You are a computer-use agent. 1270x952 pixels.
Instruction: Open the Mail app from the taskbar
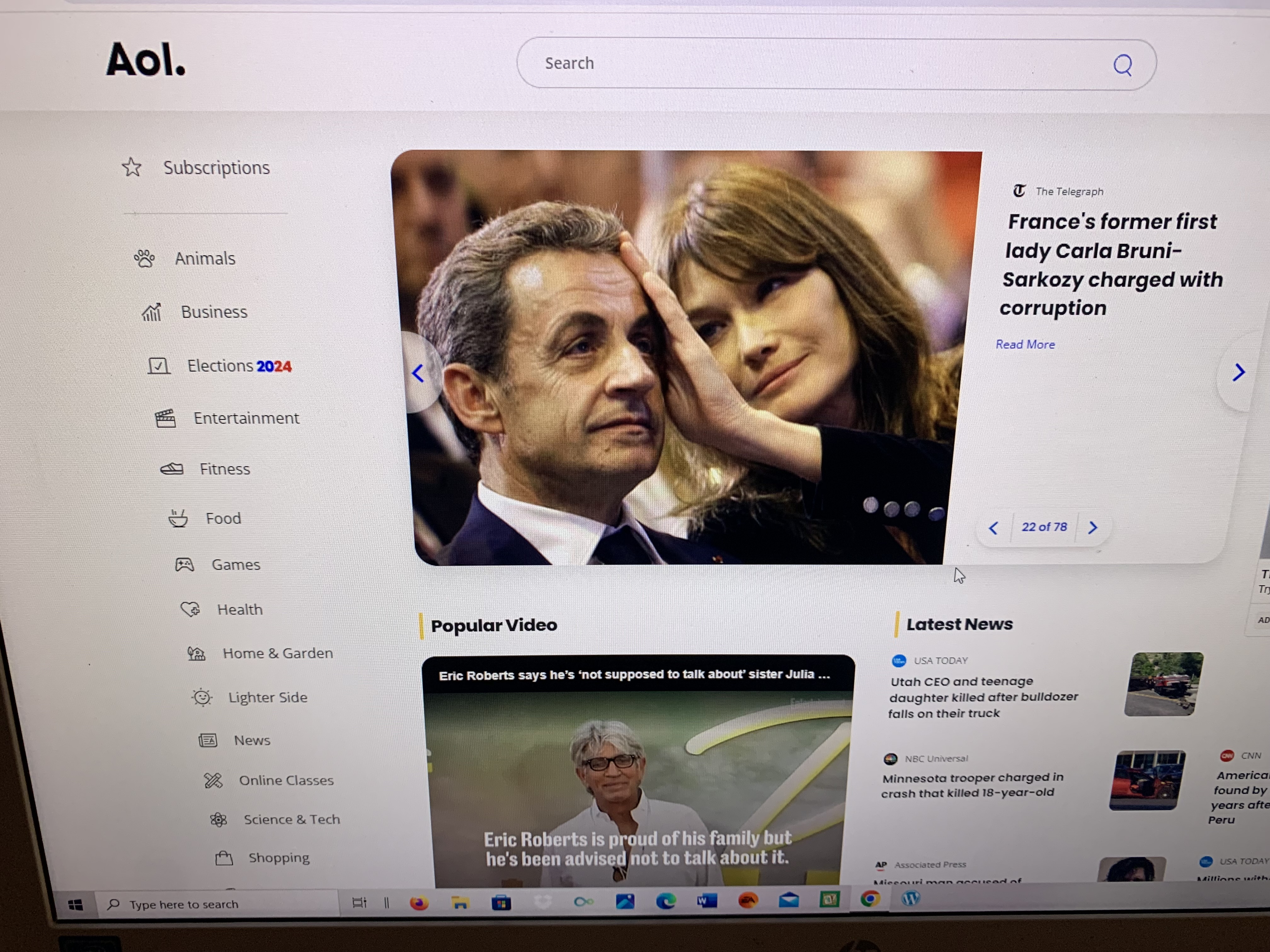(789, 900)
